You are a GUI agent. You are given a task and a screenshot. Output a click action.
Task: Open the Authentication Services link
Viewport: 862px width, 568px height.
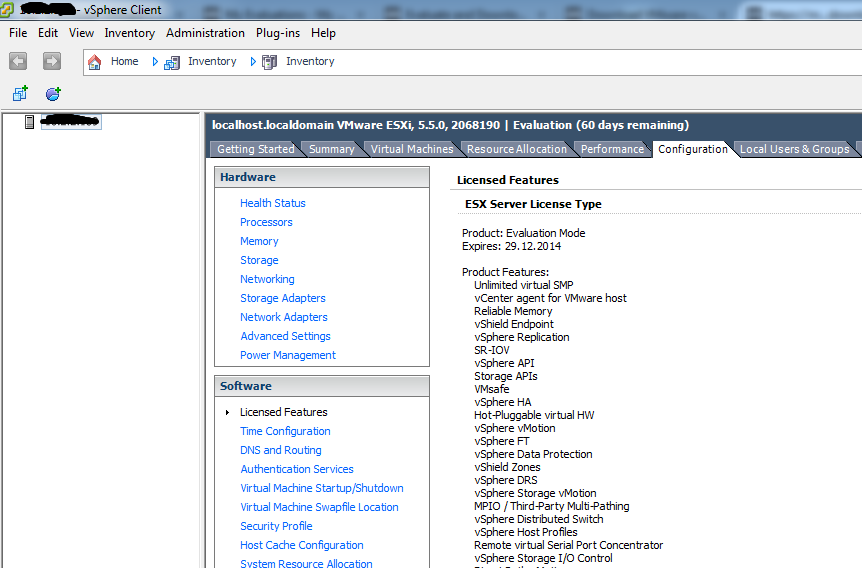tap(297, 469)
